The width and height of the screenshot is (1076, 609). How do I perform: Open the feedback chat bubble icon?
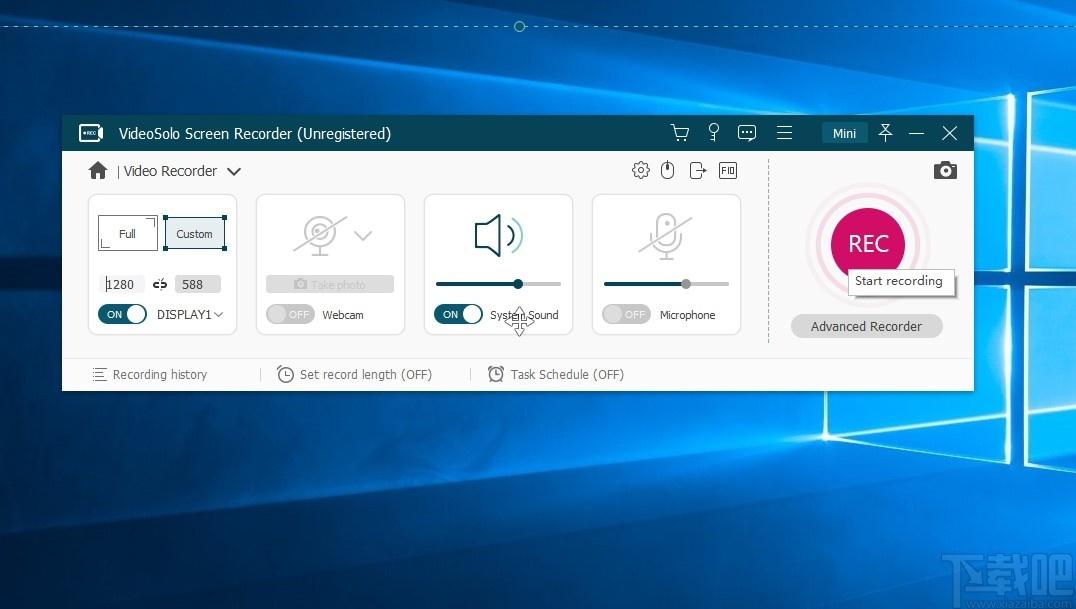[x=747, y=133]
